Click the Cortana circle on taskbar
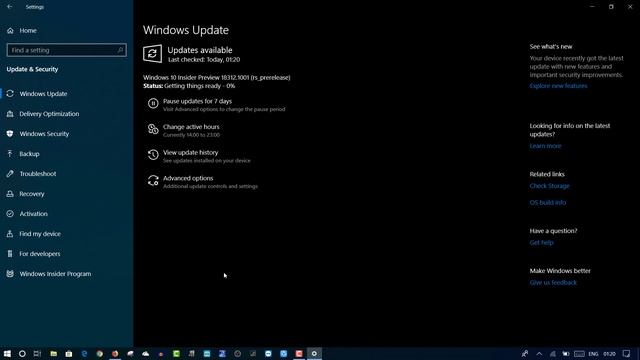640x360 pixels. [x=22, y=353]
